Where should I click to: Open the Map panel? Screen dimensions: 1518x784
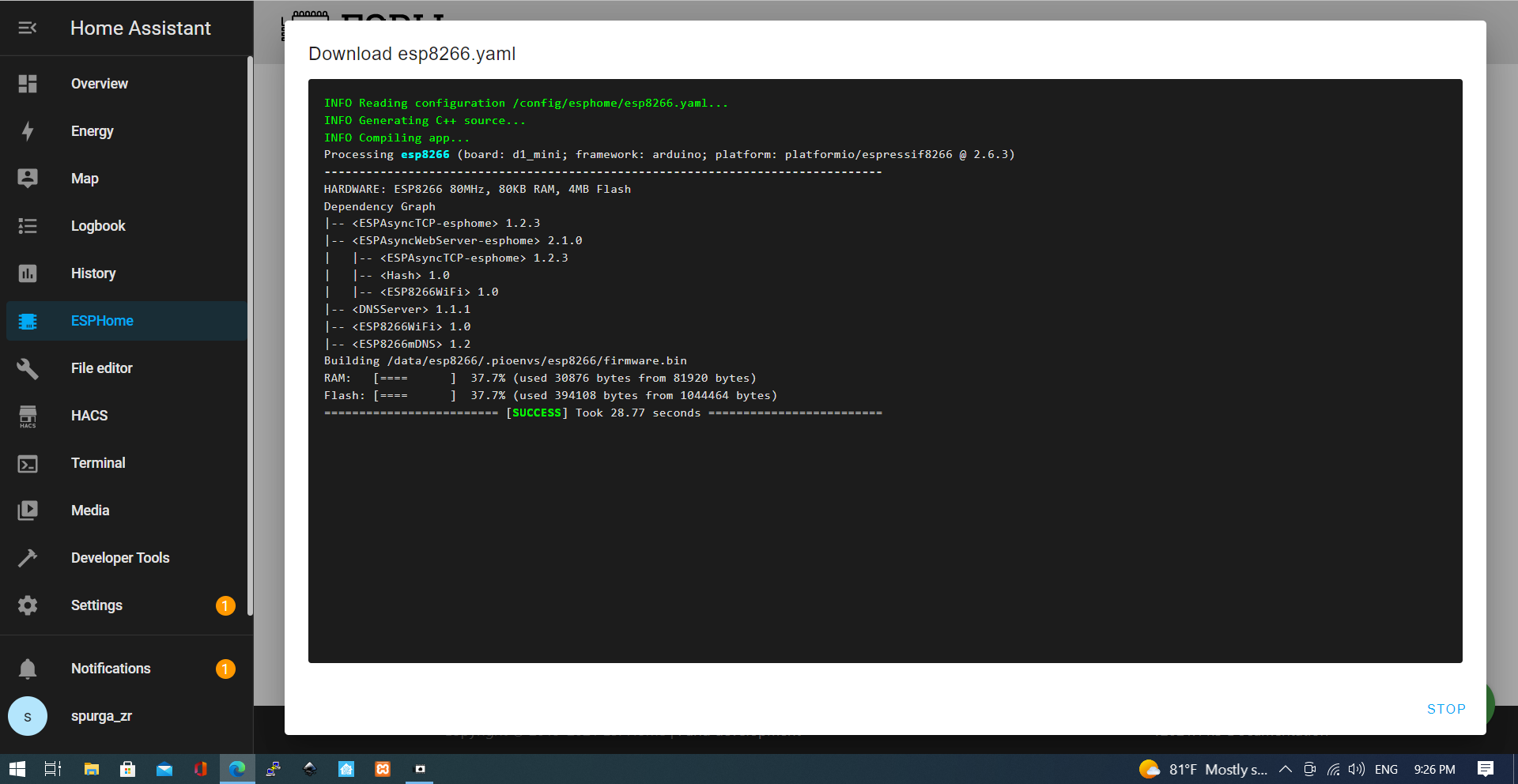click(x=126, y=179)
